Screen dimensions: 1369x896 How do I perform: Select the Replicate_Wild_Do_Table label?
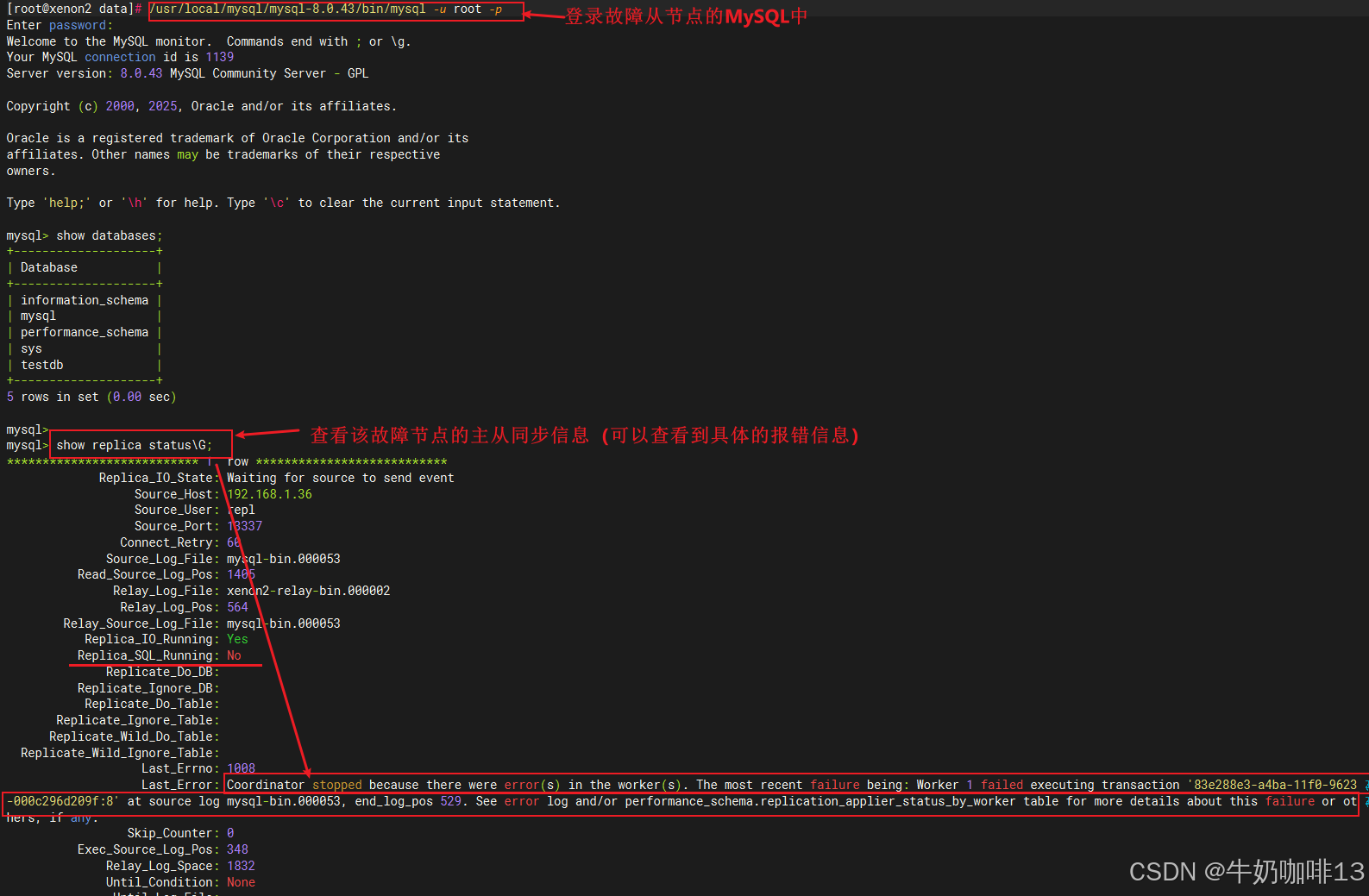coord(135,736)
